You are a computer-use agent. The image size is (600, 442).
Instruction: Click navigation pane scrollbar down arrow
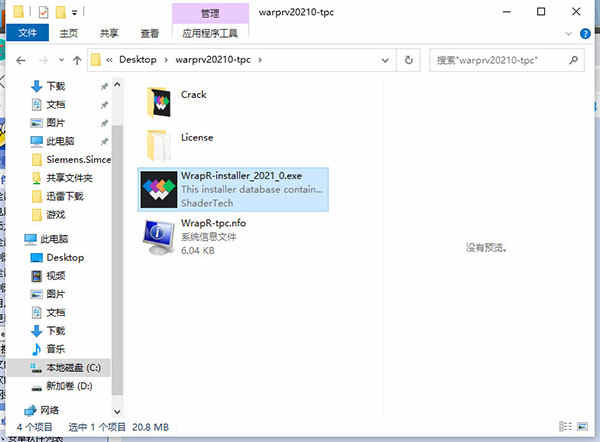click(117, 412)
